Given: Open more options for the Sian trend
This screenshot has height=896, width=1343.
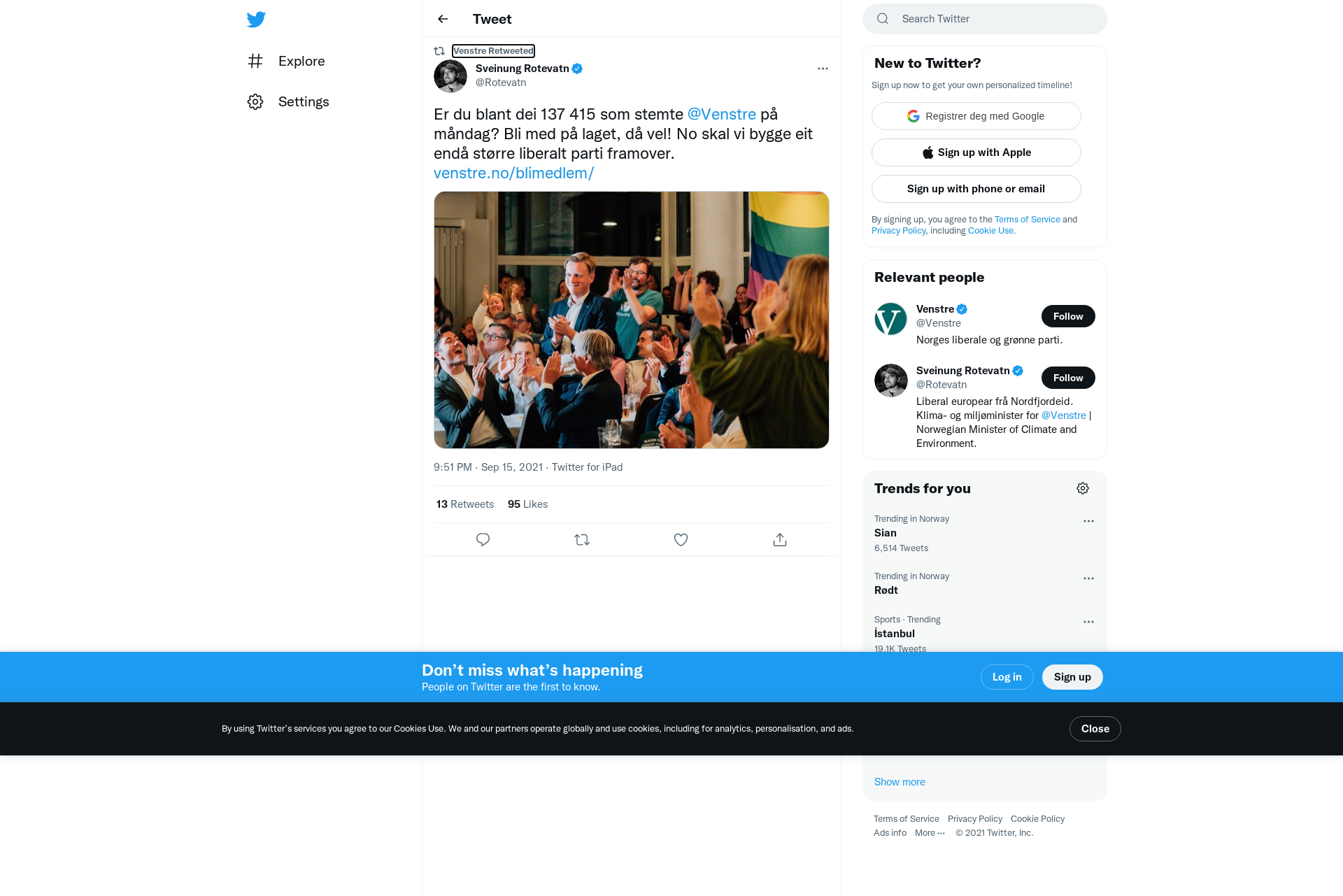Looking at the screenshot, I should [x=1088, y=521].
